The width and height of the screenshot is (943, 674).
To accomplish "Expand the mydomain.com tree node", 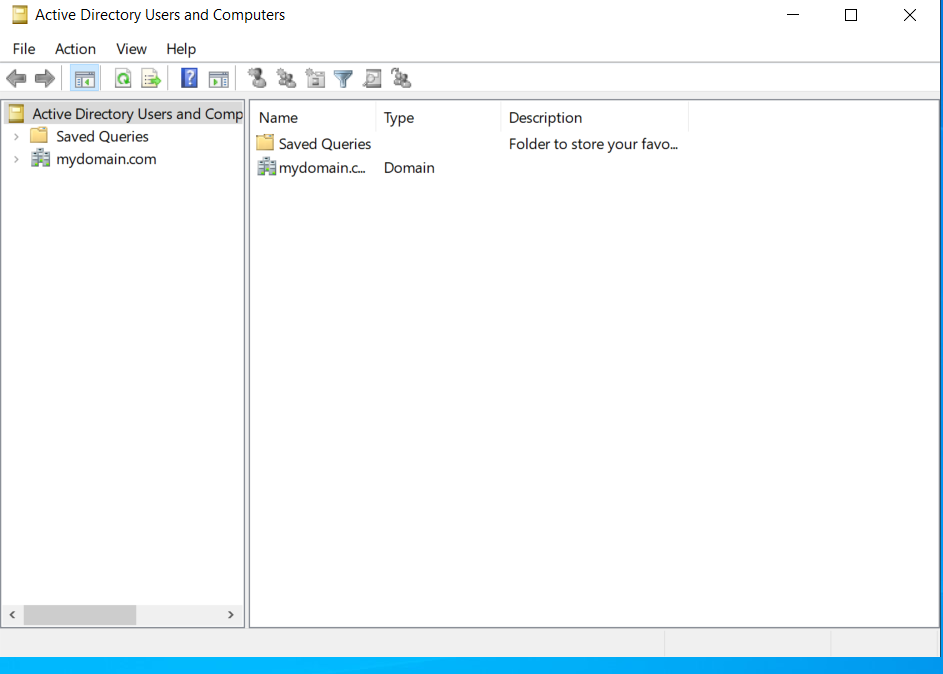I will point(16,158).
